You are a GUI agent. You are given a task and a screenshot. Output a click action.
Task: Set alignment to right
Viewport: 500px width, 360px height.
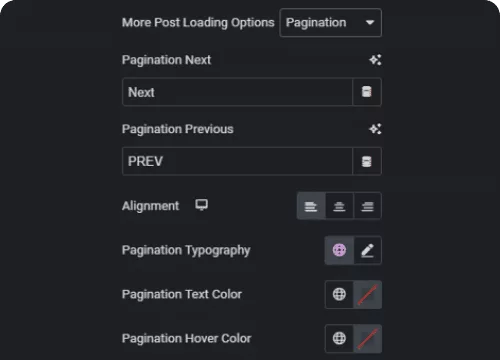point(367,206)
